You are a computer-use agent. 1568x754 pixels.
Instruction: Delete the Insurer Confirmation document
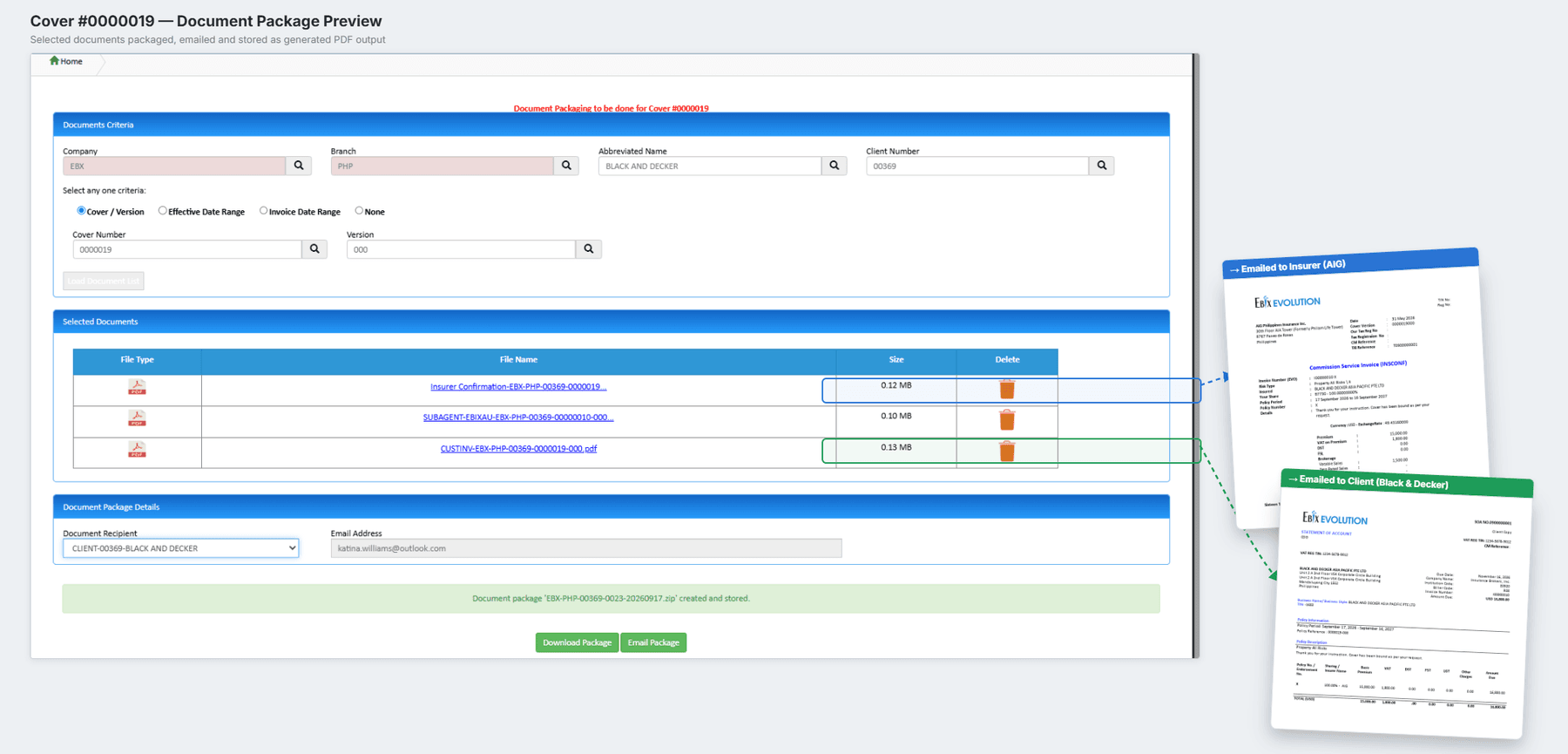1007,389
